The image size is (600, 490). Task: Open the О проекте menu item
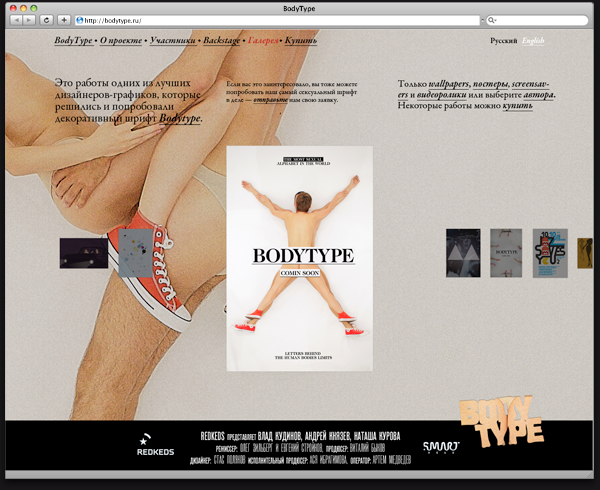[121, 40]
